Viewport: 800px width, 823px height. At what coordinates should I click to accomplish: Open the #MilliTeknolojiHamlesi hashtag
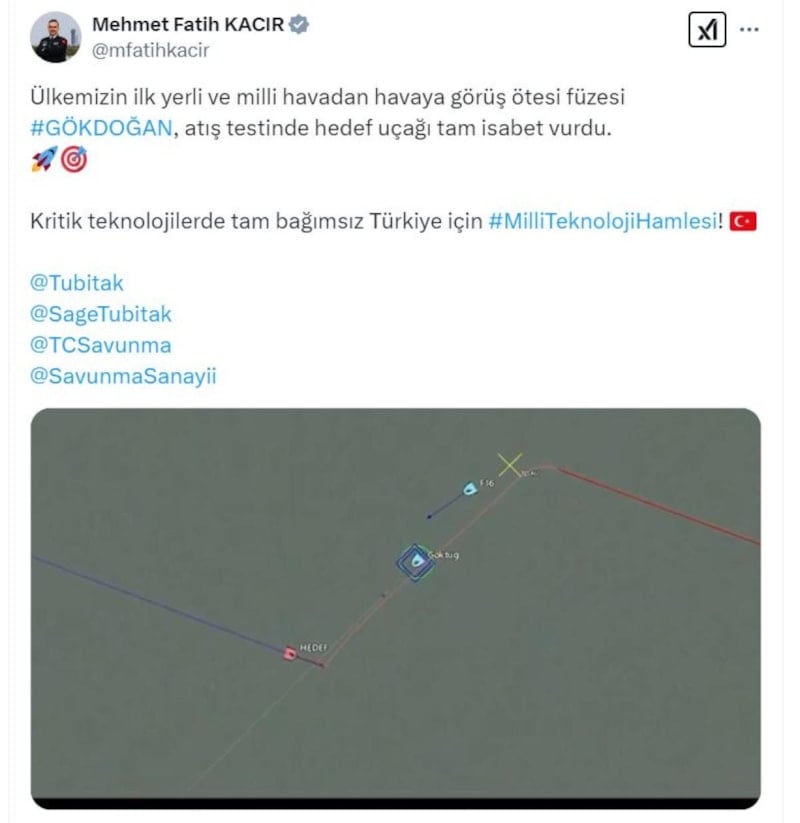coord(603,221)
